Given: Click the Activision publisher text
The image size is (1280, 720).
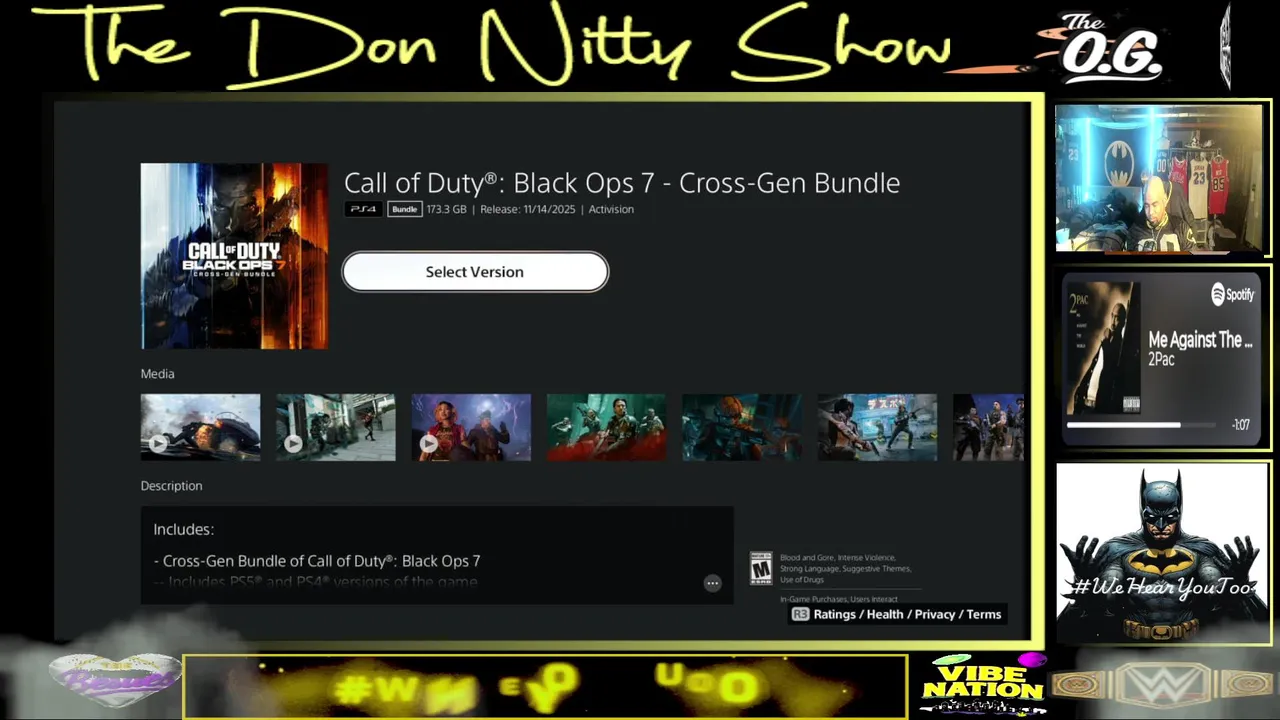Looking at the screenshot, I should pos(611,209).
